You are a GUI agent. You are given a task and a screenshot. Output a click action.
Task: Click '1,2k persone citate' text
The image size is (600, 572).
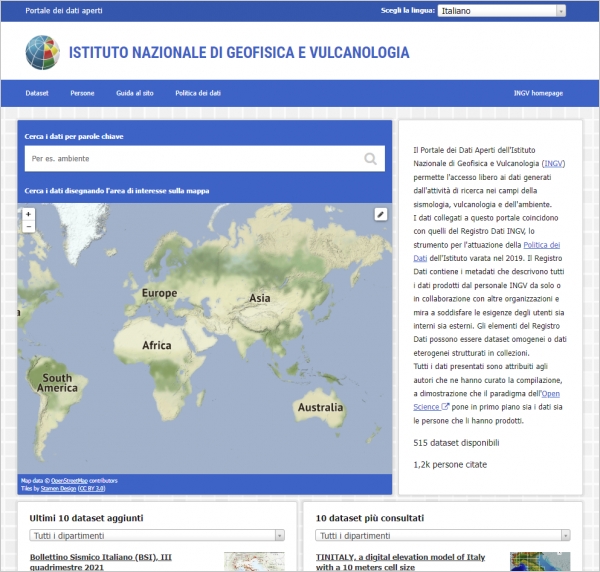[x=450, y=464]
